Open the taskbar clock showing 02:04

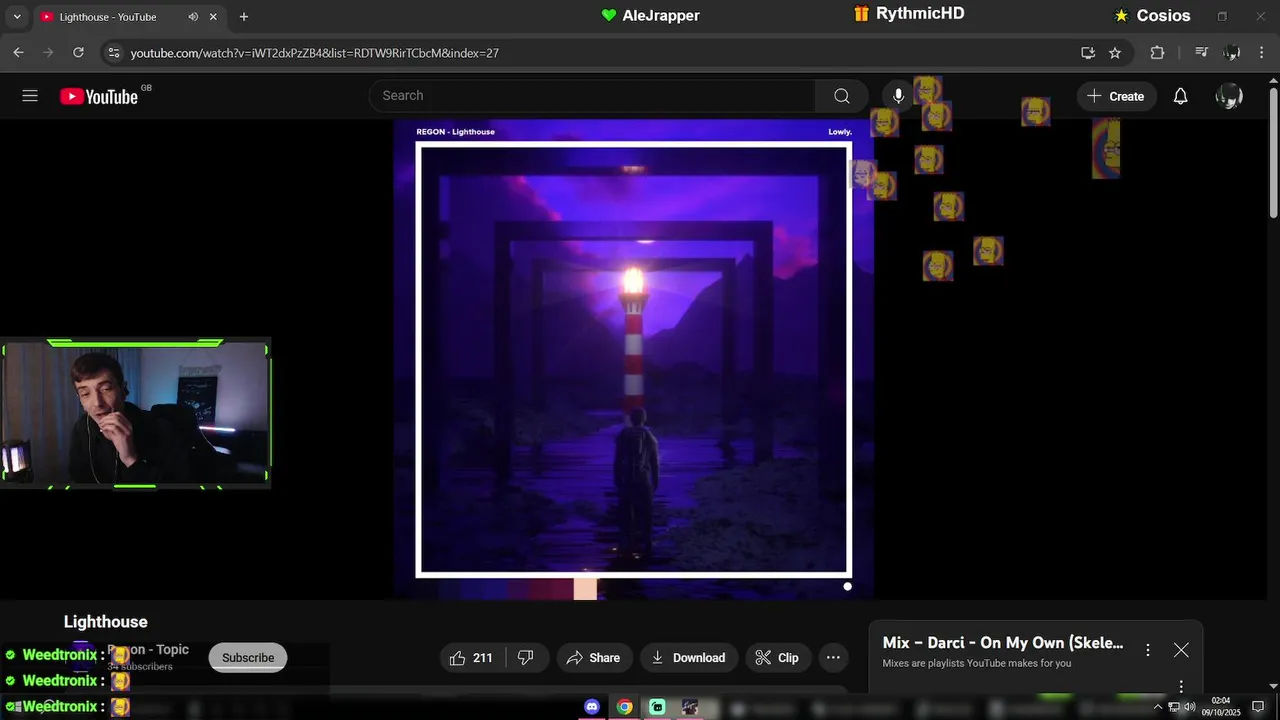coord(1221,707)
